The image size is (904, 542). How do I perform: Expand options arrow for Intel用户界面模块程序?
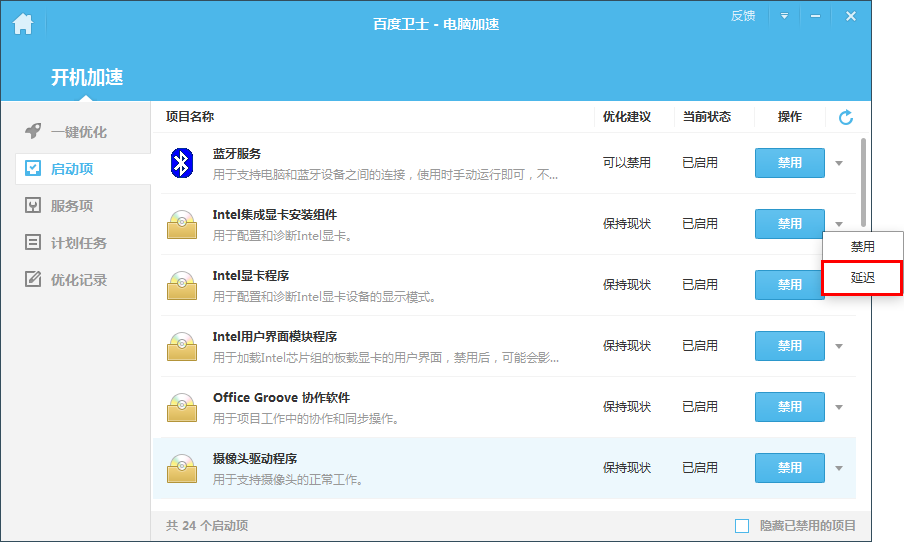[839, 346]
